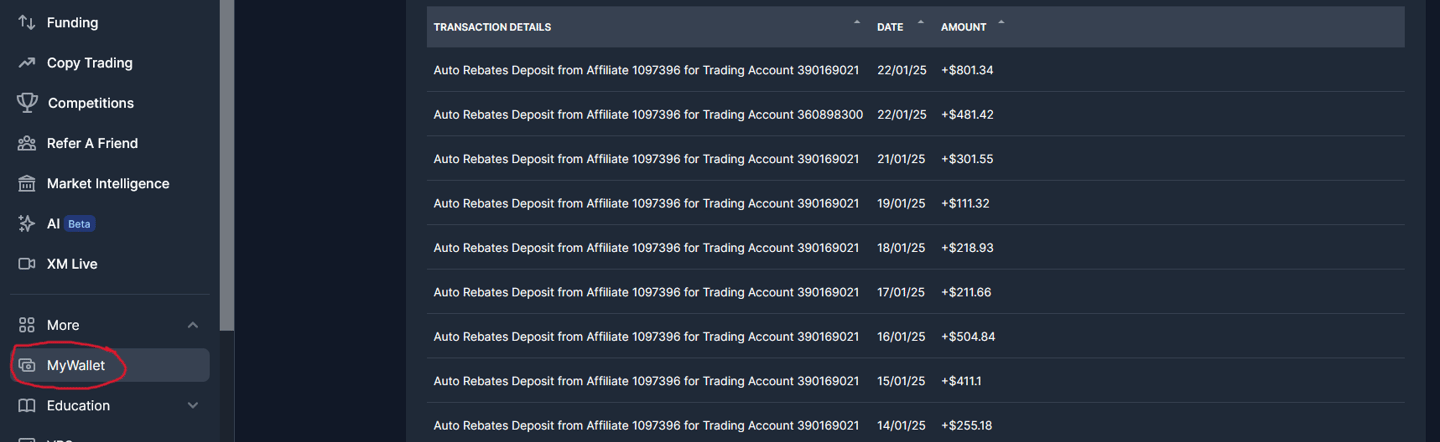Click the MyWallet wallet icon
The width and height of the screenshot is (1440, 442).
[x=27, y=366]
